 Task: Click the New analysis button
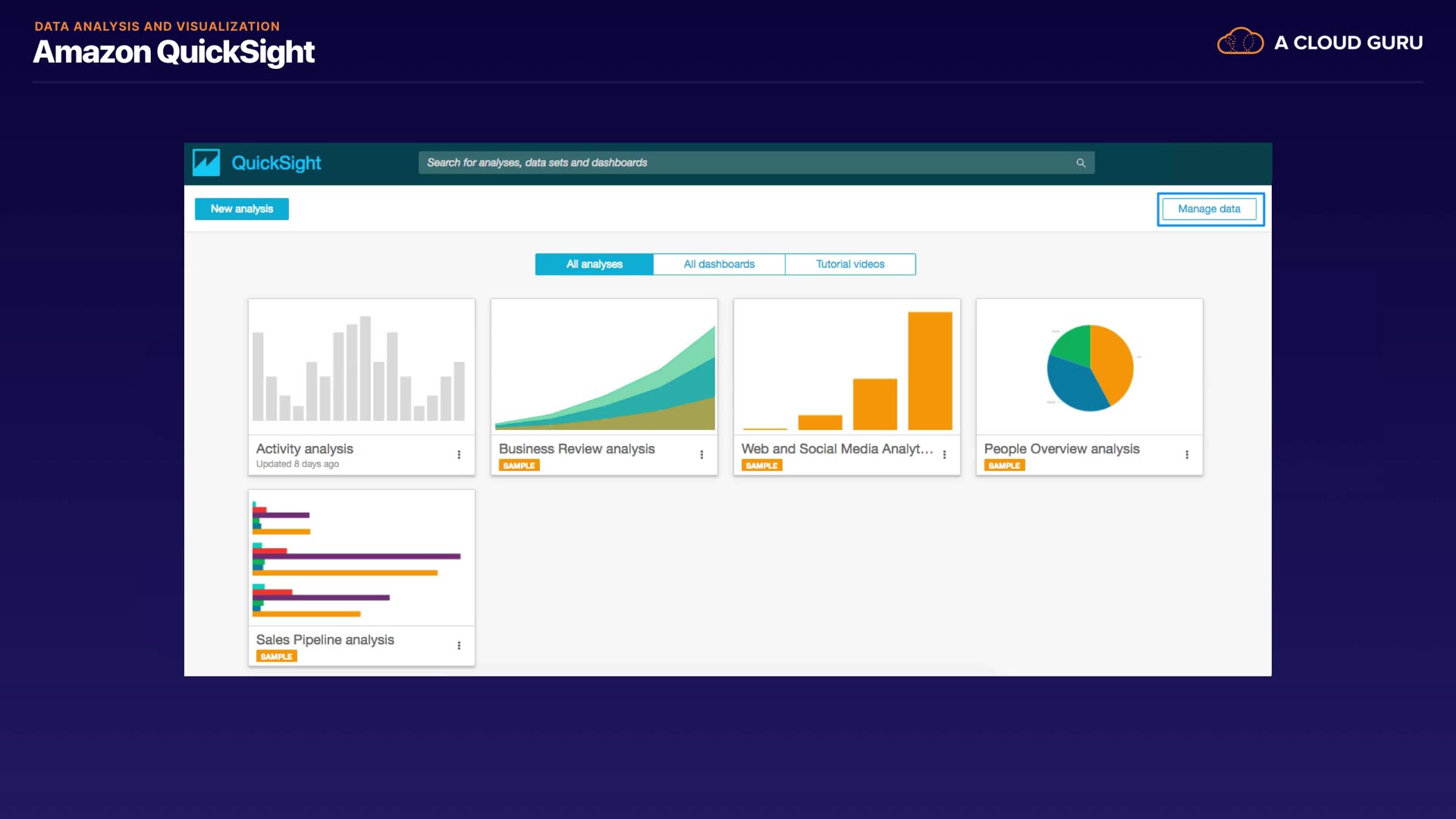click(242, 209)
